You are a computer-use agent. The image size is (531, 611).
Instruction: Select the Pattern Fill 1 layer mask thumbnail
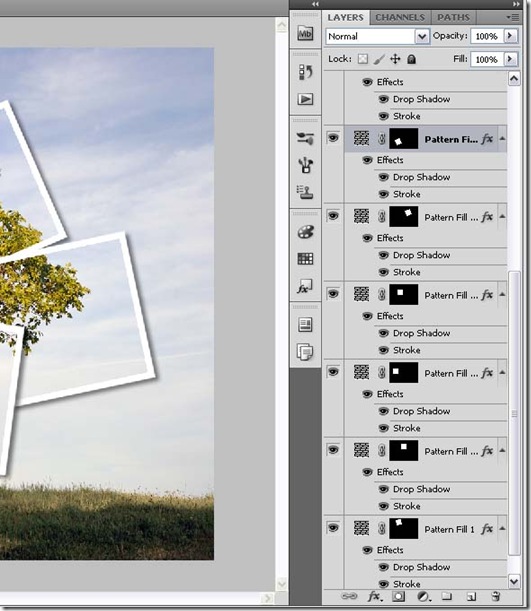(404, 528)
